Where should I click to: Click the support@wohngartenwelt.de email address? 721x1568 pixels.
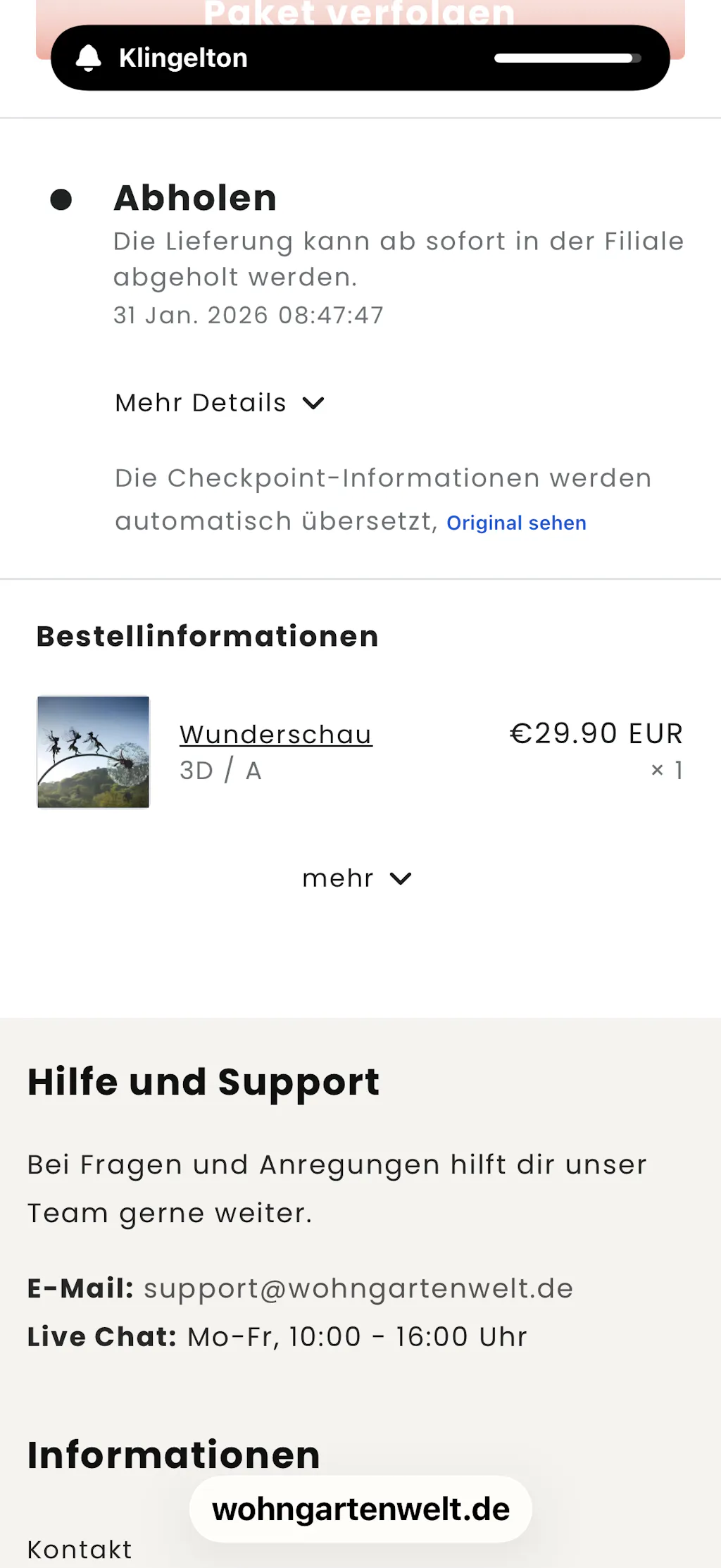358,1288
